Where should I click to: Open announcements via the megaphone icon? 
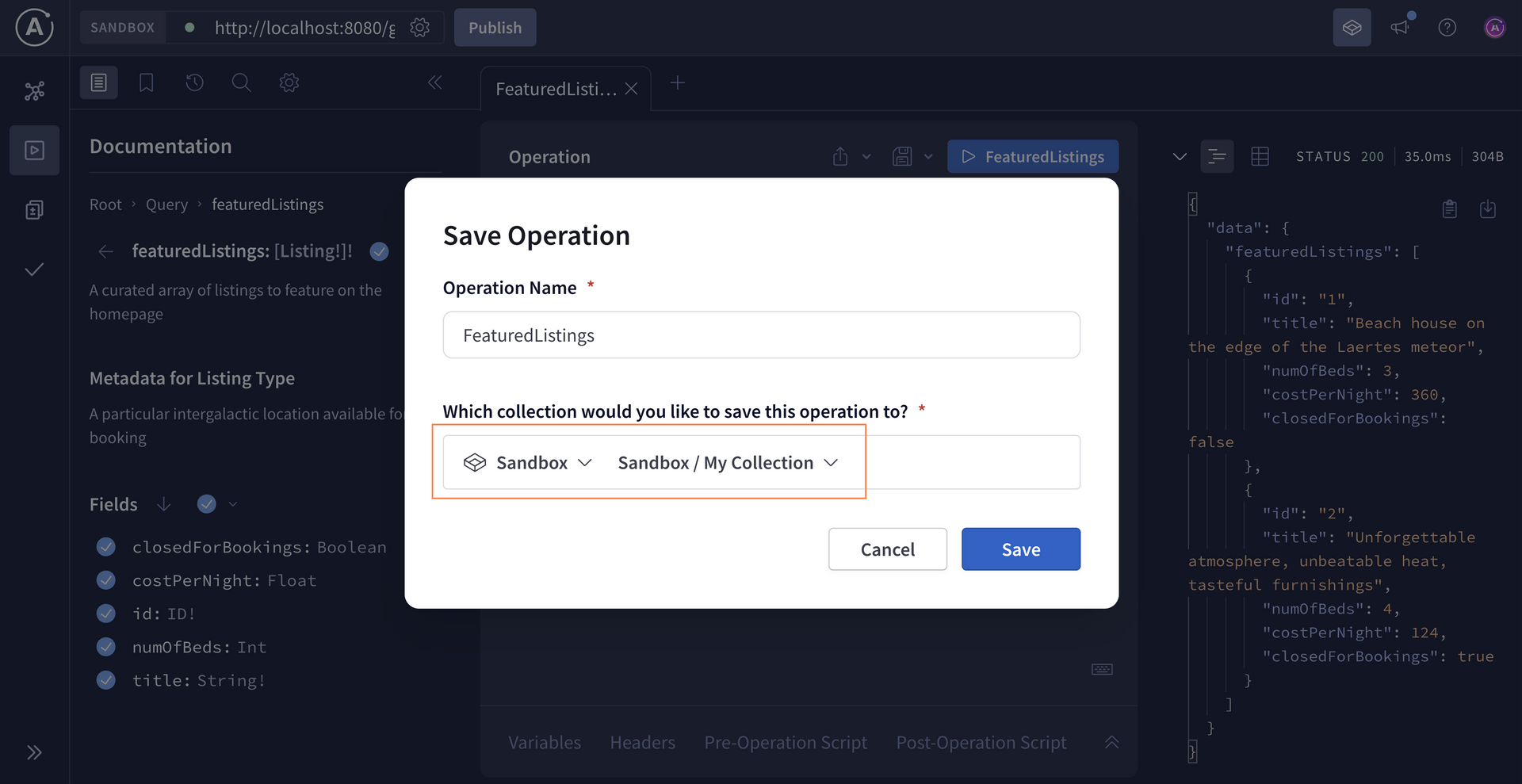tap(1400, 26)
